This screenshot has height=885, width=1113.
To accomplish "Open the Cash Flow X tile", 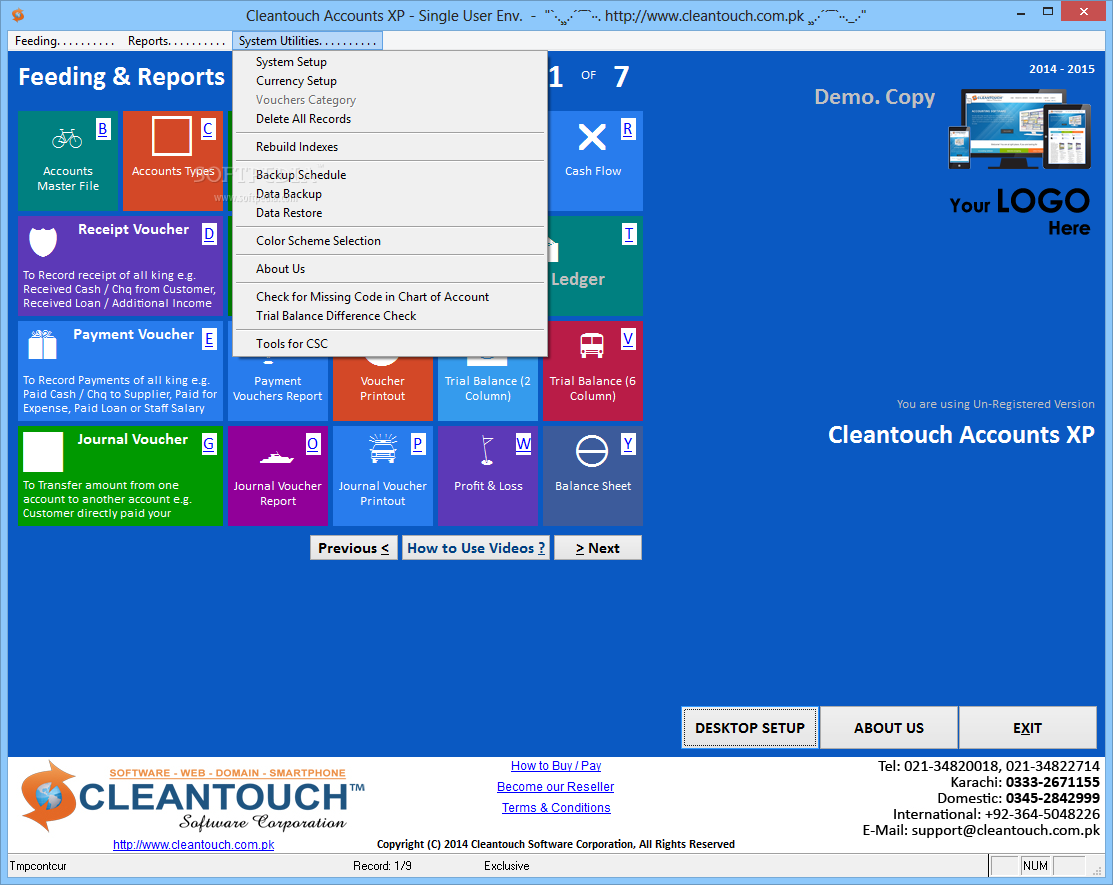I will tap(595, 160).
